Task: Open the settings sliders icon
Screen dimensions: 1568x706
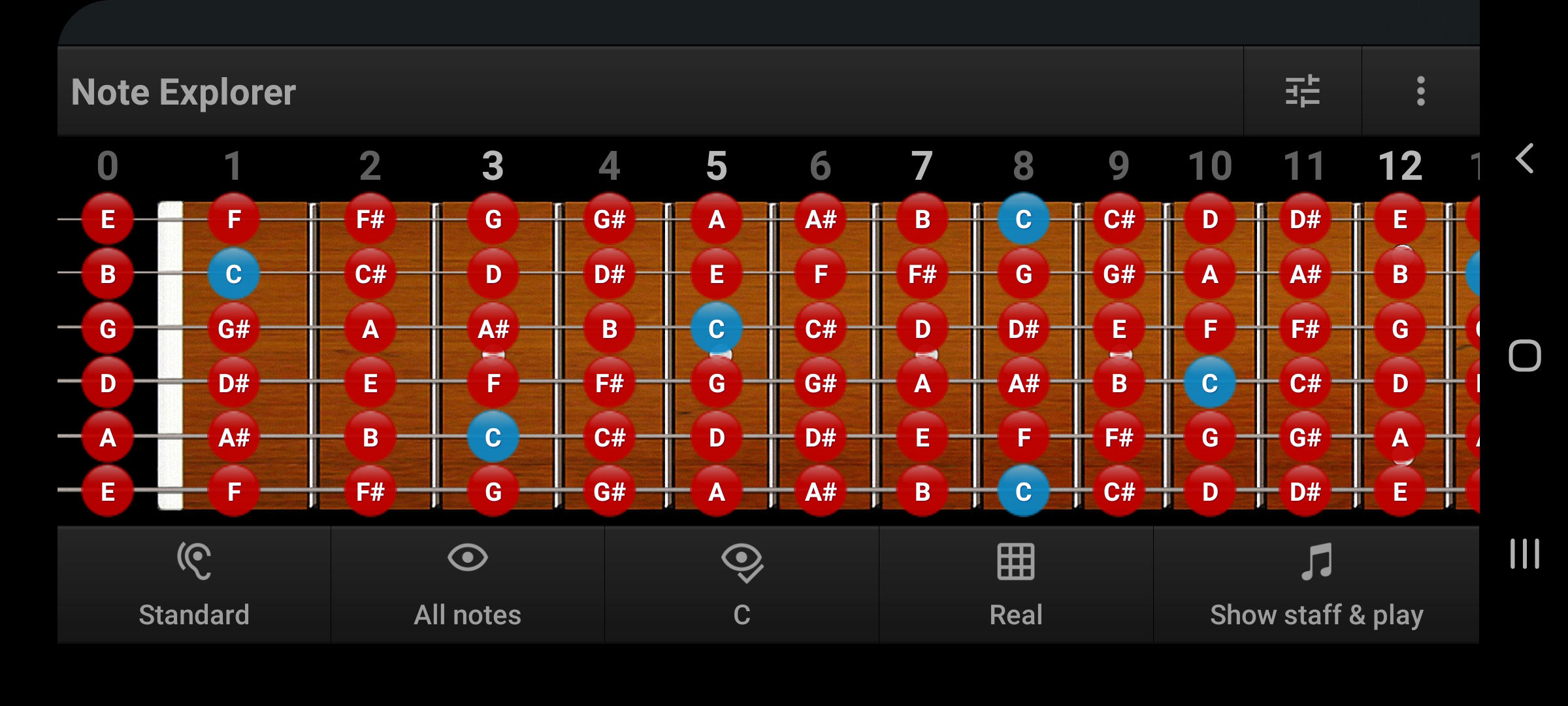Action: pos(1302,92)
